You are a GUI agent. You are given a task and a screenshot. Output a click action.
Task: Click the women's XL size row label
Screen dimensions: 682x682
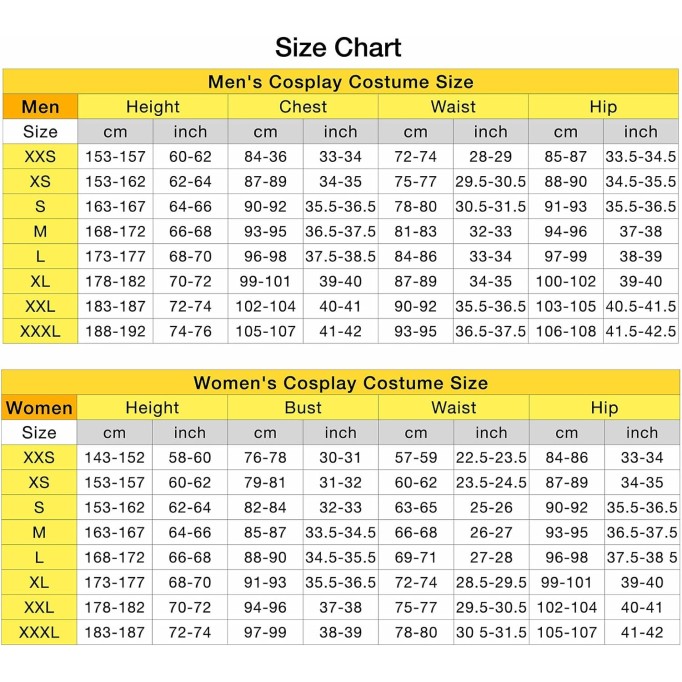point(40,583)
